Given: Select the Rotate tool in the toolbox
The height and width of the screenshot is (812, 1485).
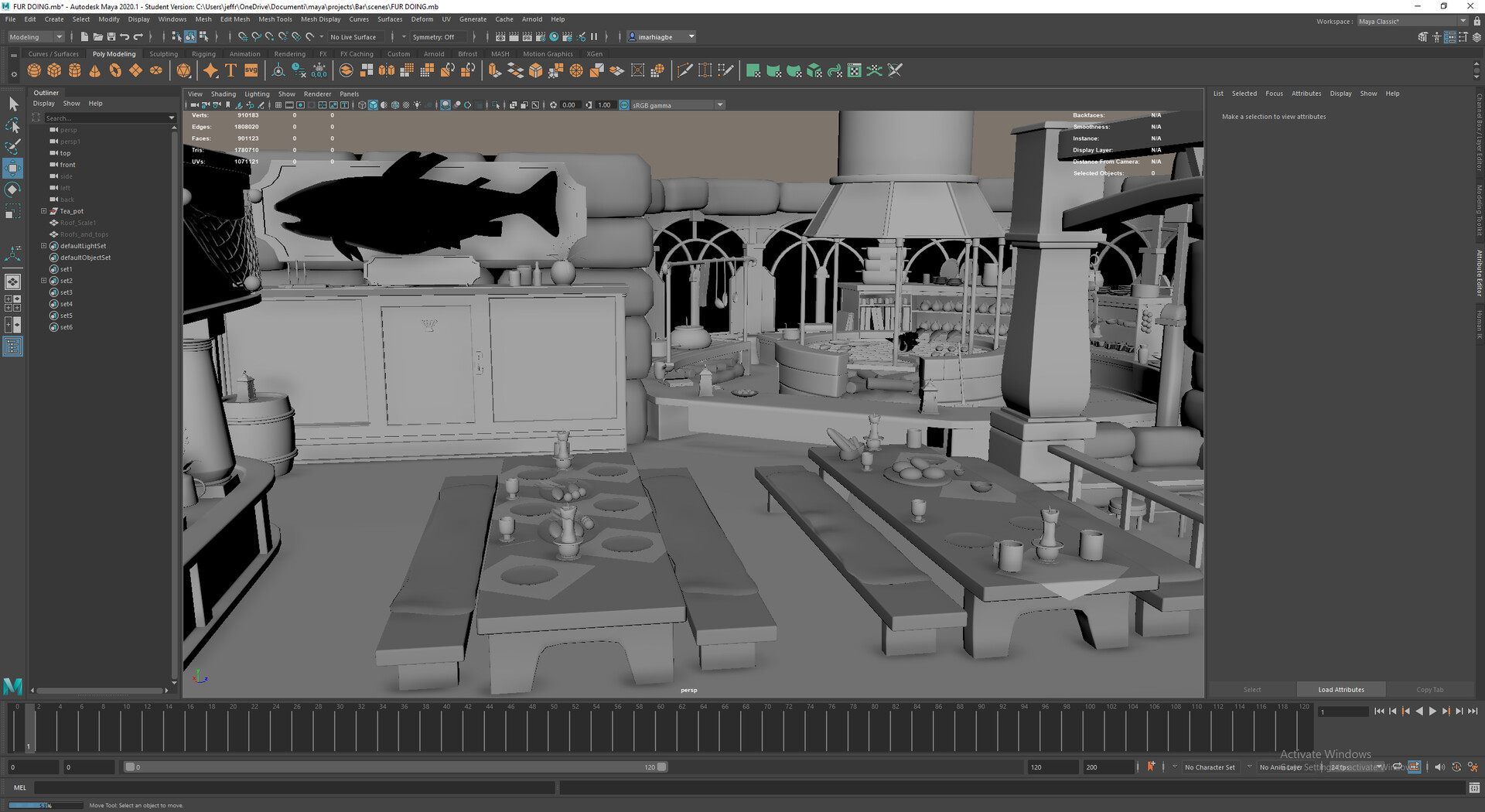Looking at the screenshot, I should pyautogui.click(x=13, y=189).
